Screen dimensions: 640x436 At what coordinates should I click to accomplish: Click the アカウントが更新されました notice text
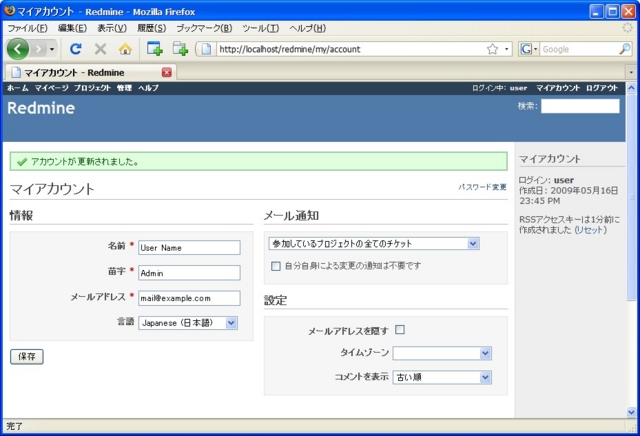click(x=84, y=162)
